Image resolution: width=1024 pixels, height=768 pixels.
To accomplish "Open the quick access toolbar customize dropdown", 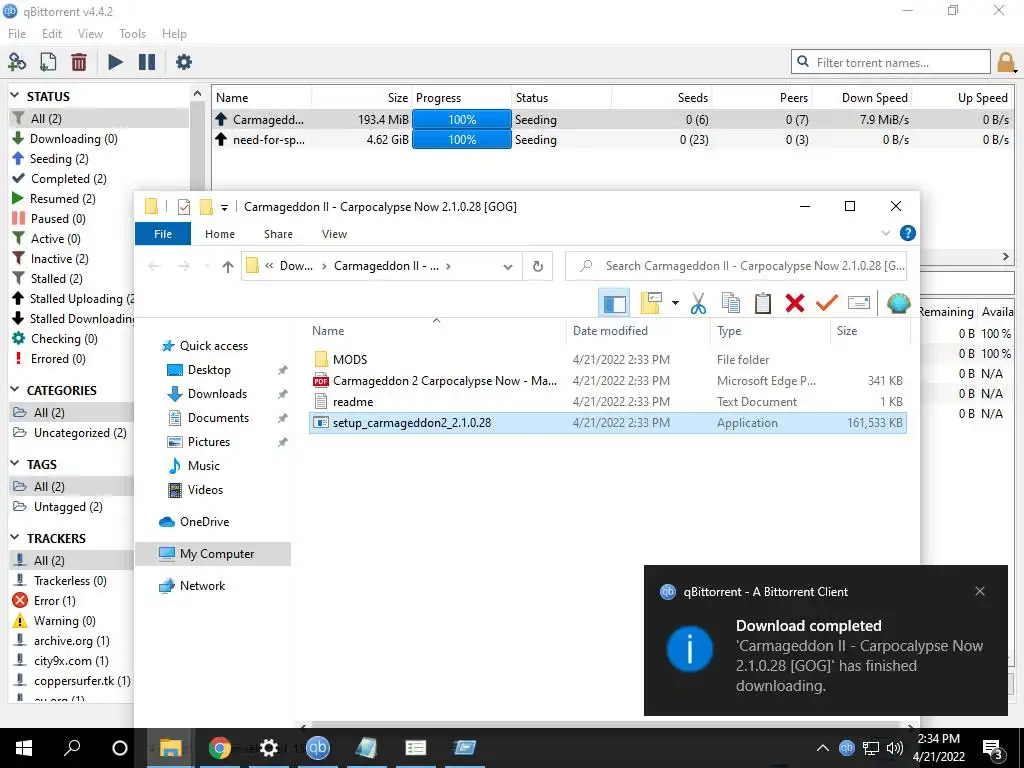I will click(224, 208).
